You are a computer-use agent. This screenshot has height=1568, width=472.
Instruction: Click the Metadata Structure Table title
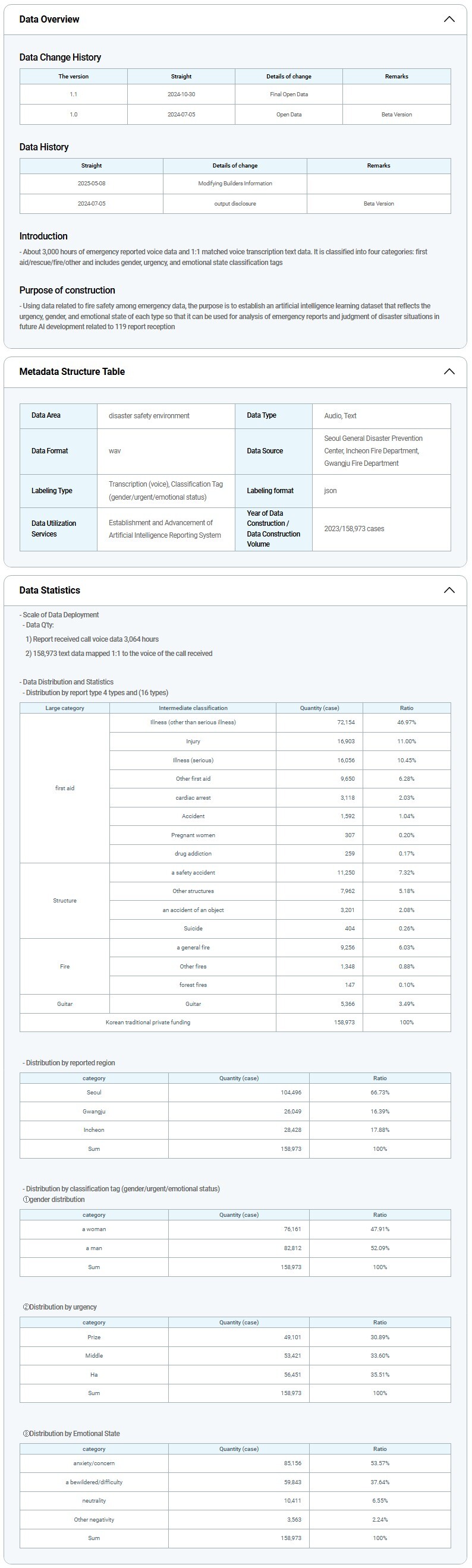click(x=72, y=372)
